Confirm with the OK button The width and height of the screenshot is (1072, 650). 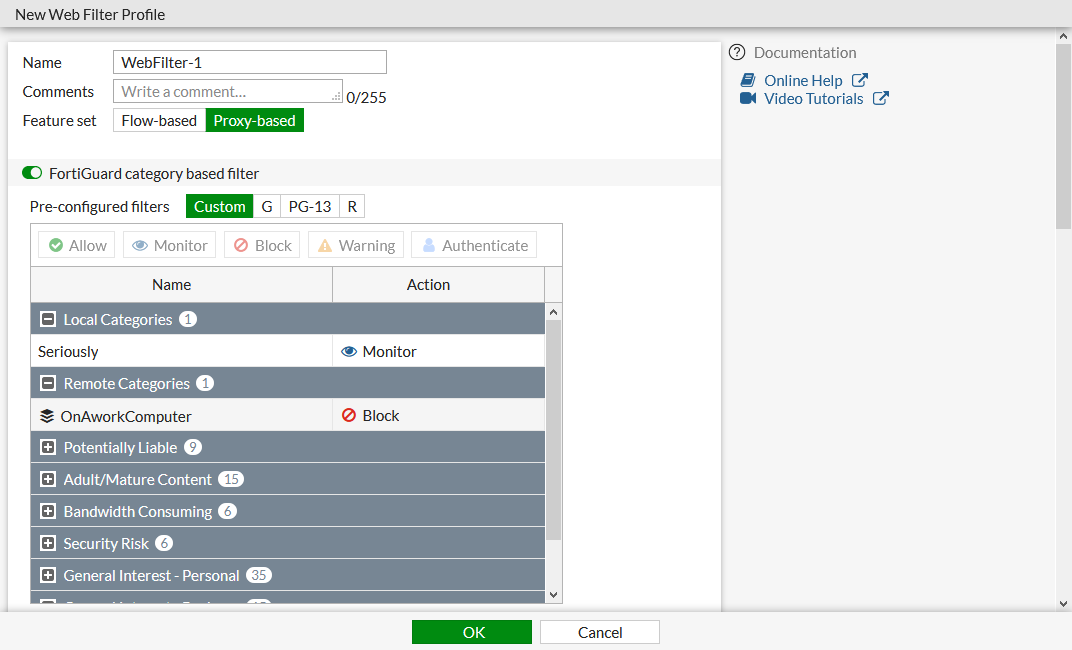[x=472, y=632]
